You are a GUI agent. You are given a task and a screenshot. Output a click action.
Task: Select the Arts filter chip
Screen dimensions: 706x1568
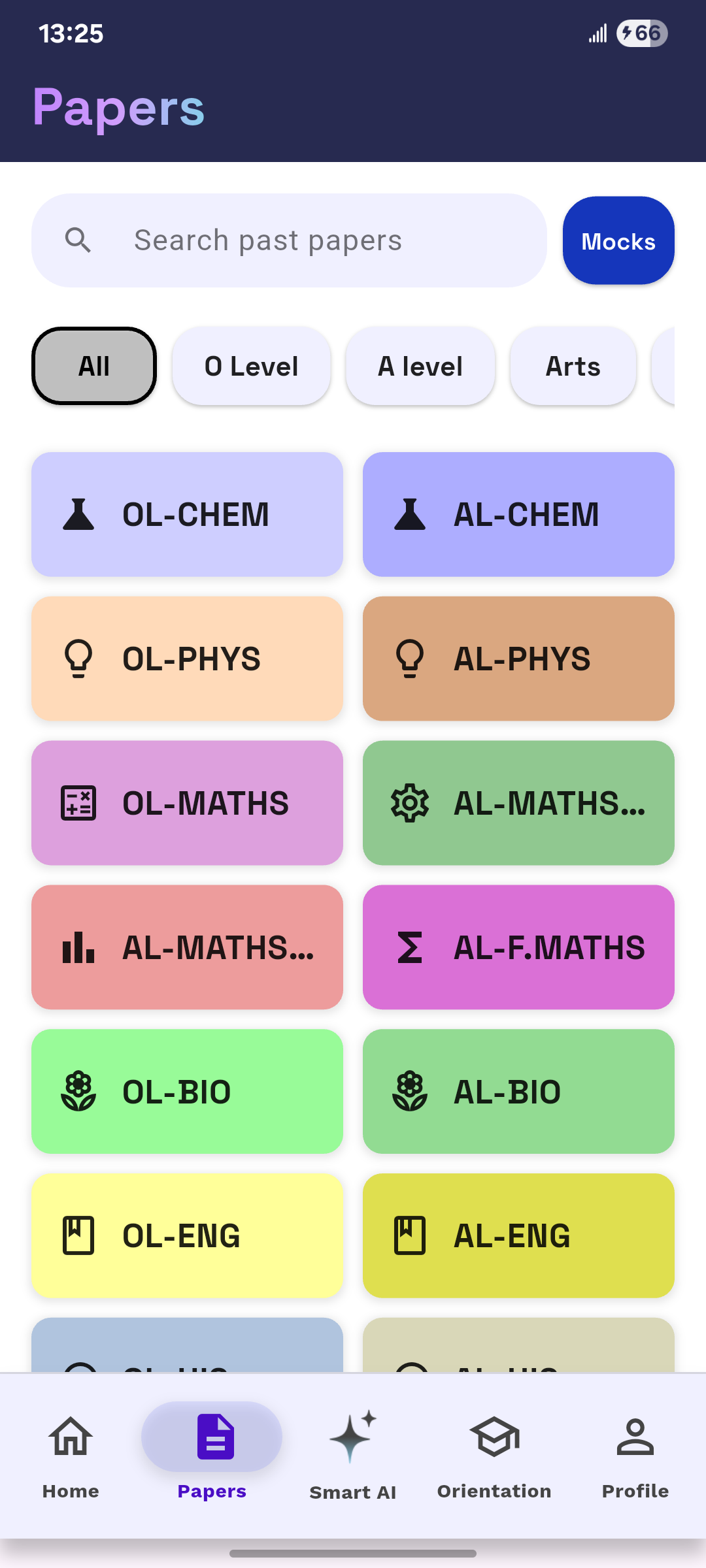click(573, 366)
